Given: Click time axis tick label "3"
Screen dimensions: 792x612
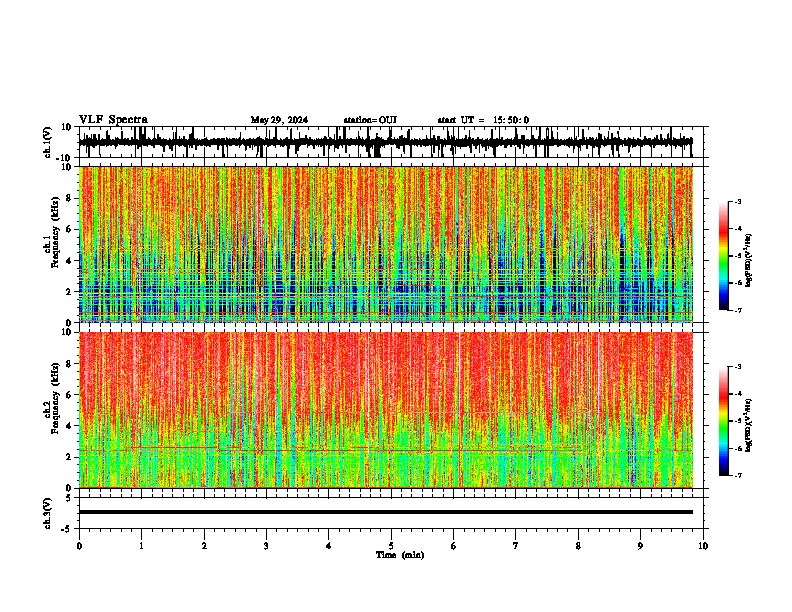Looking at the screenshot, I should pos(266,546).
